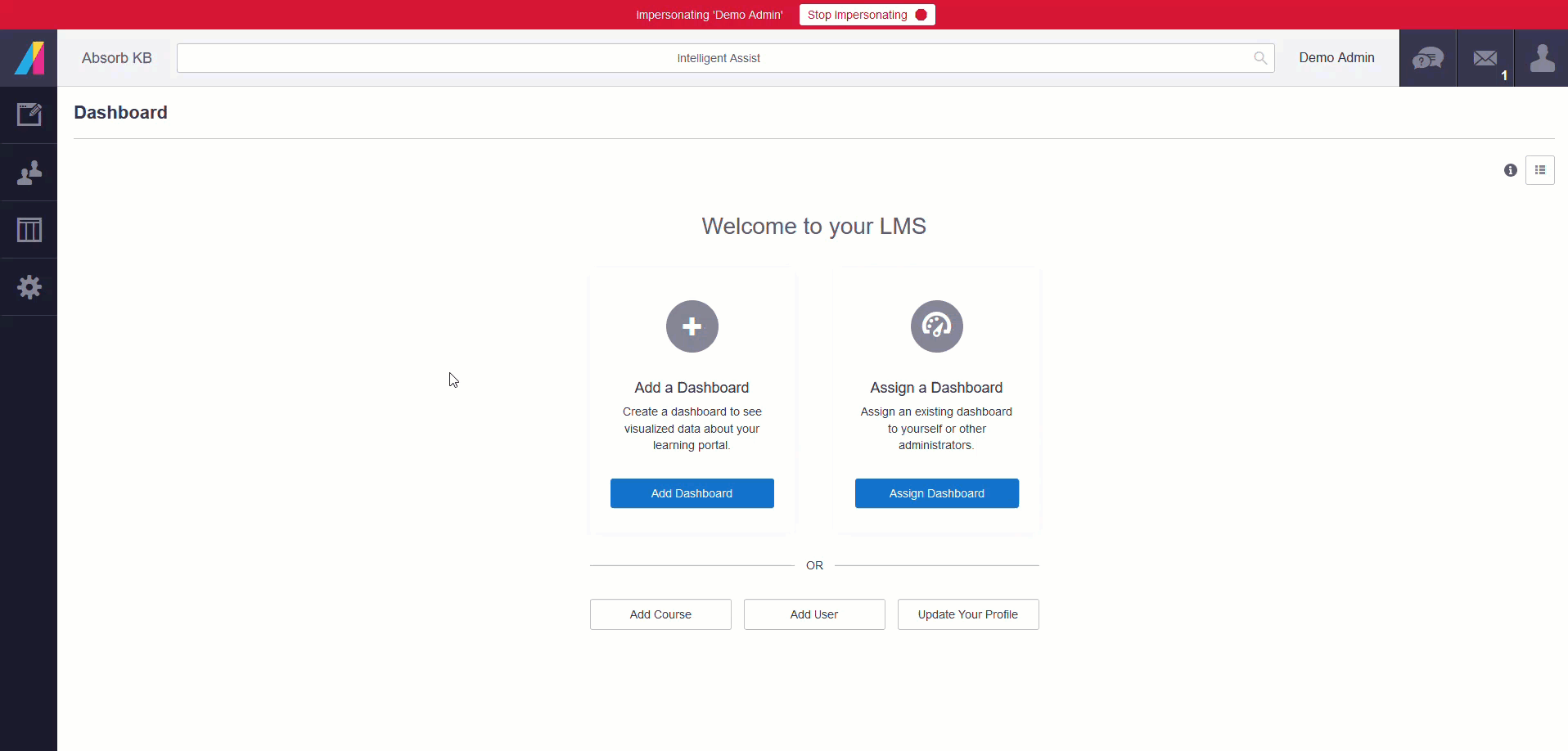1568x751 pixels.
Task: Open the Courses sidebar icon
Action: (x=29, y=115)
